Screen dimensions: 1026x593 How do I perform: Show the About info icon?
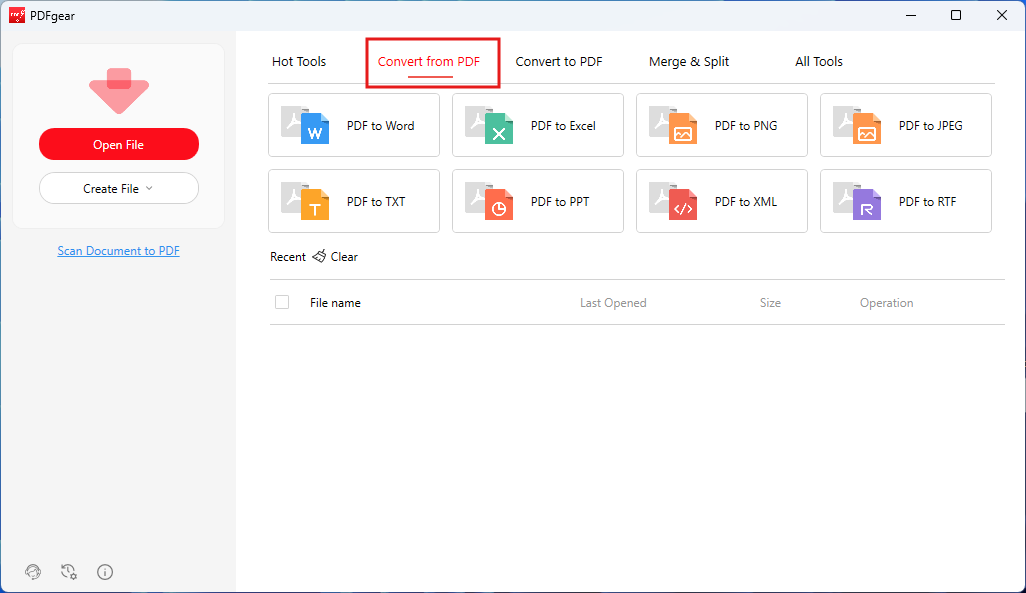coord(105,572)
